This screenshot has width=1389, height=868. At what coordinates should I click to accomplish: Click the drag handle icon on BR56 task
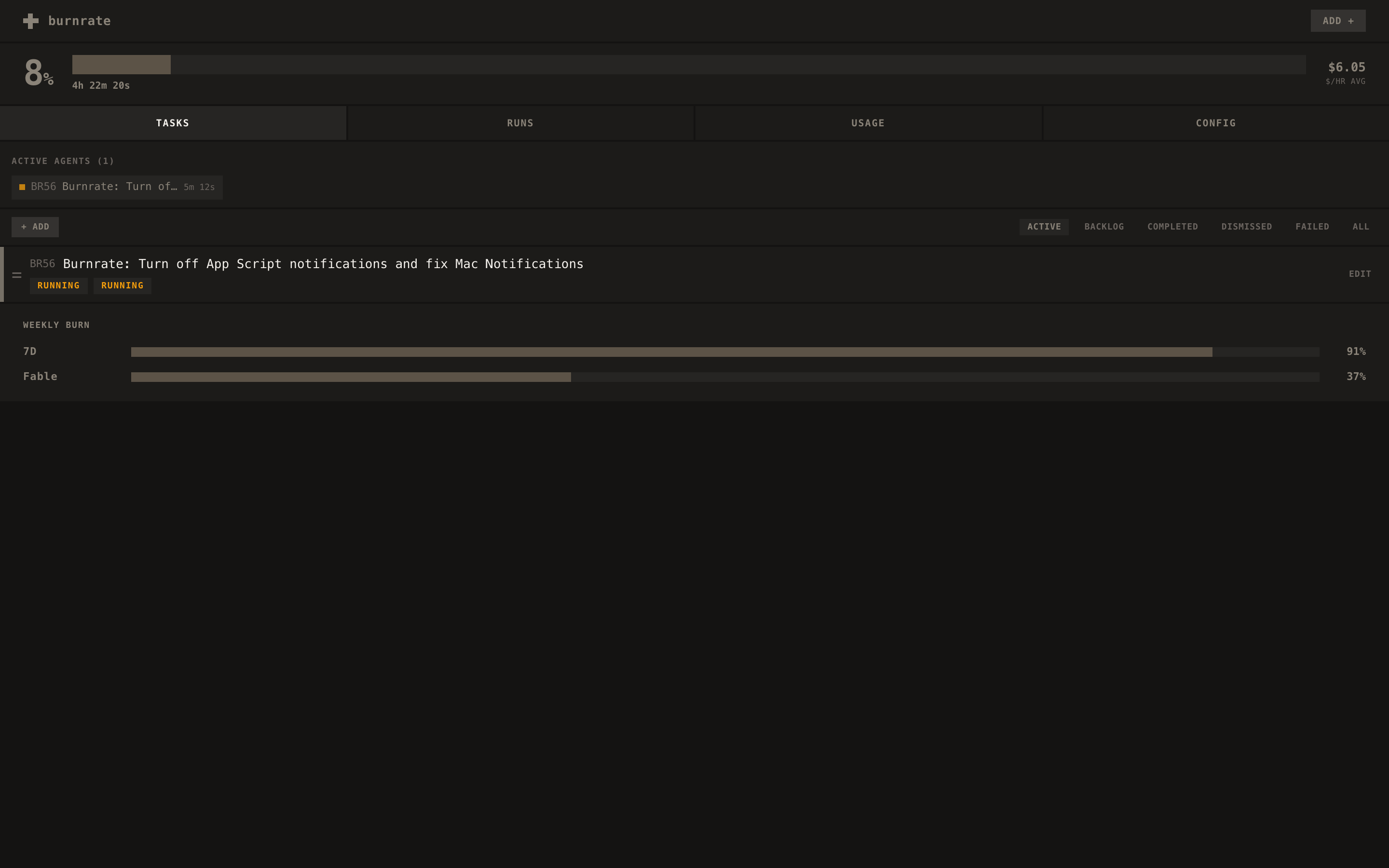tap(17, 275)
